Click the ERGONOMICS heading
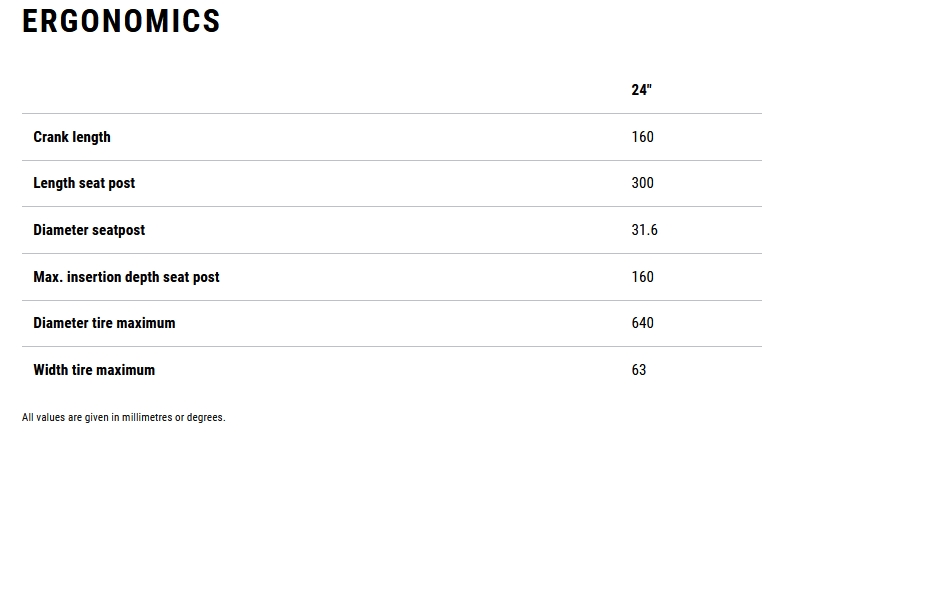929x600 pixels. coord(121,21)
